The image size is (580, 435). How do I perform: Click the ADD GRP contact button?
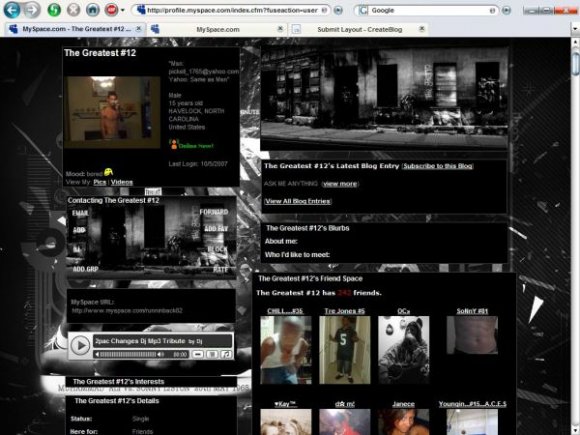point(85,269)
